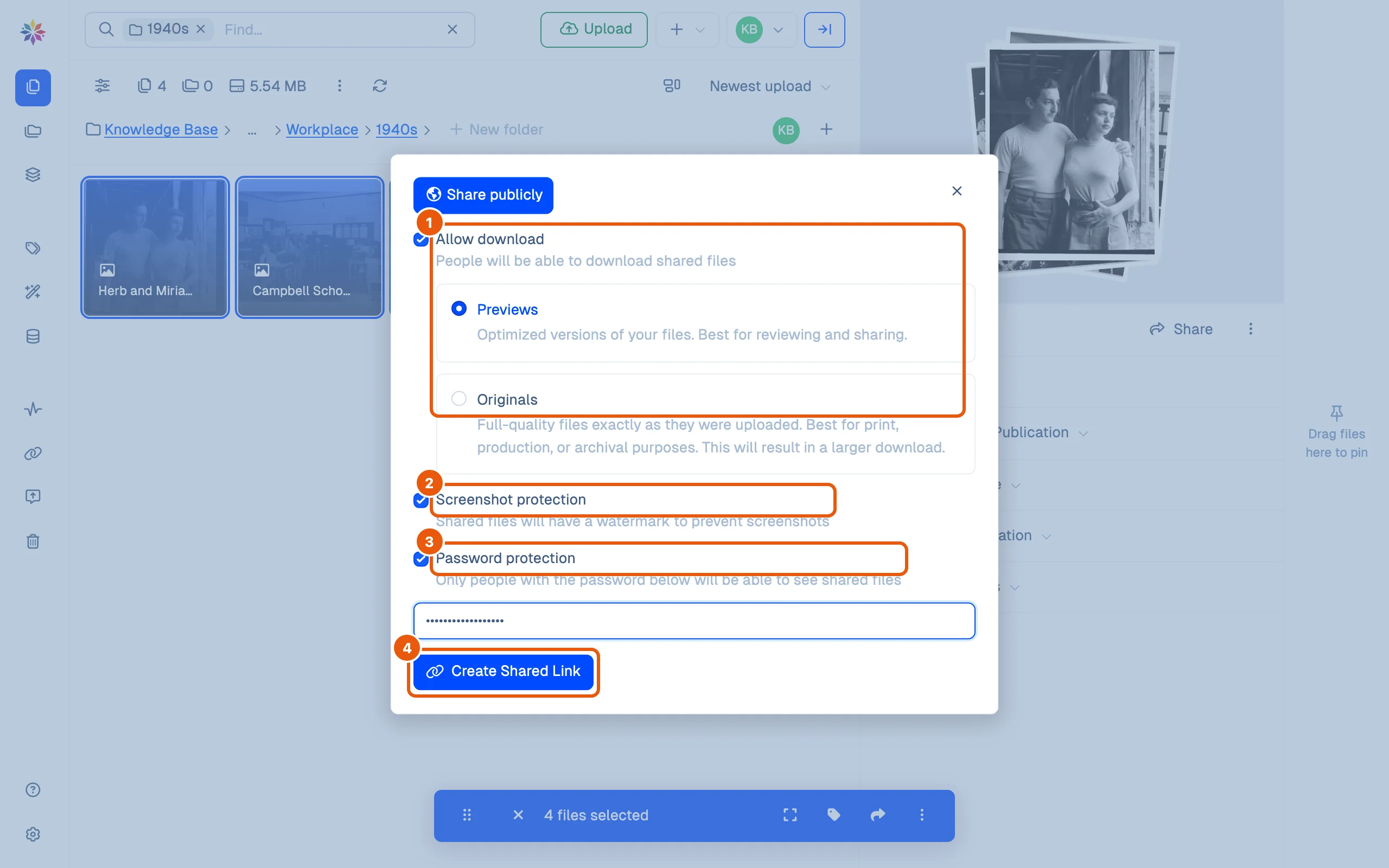
Task: Click tag icon in selection bar
Action: click(x=834, y=815)
